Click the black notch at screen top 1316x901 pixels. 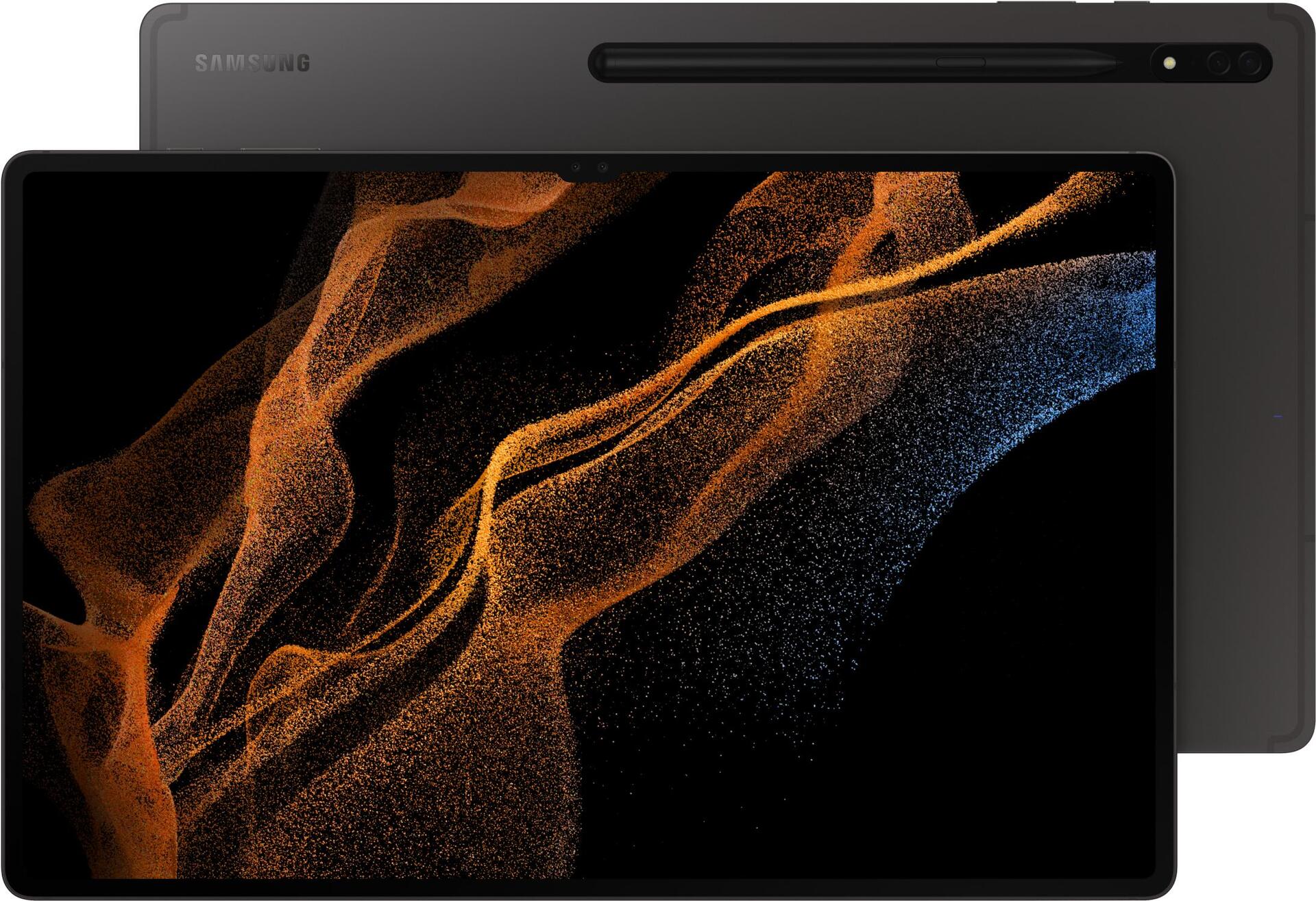[589, 174]
